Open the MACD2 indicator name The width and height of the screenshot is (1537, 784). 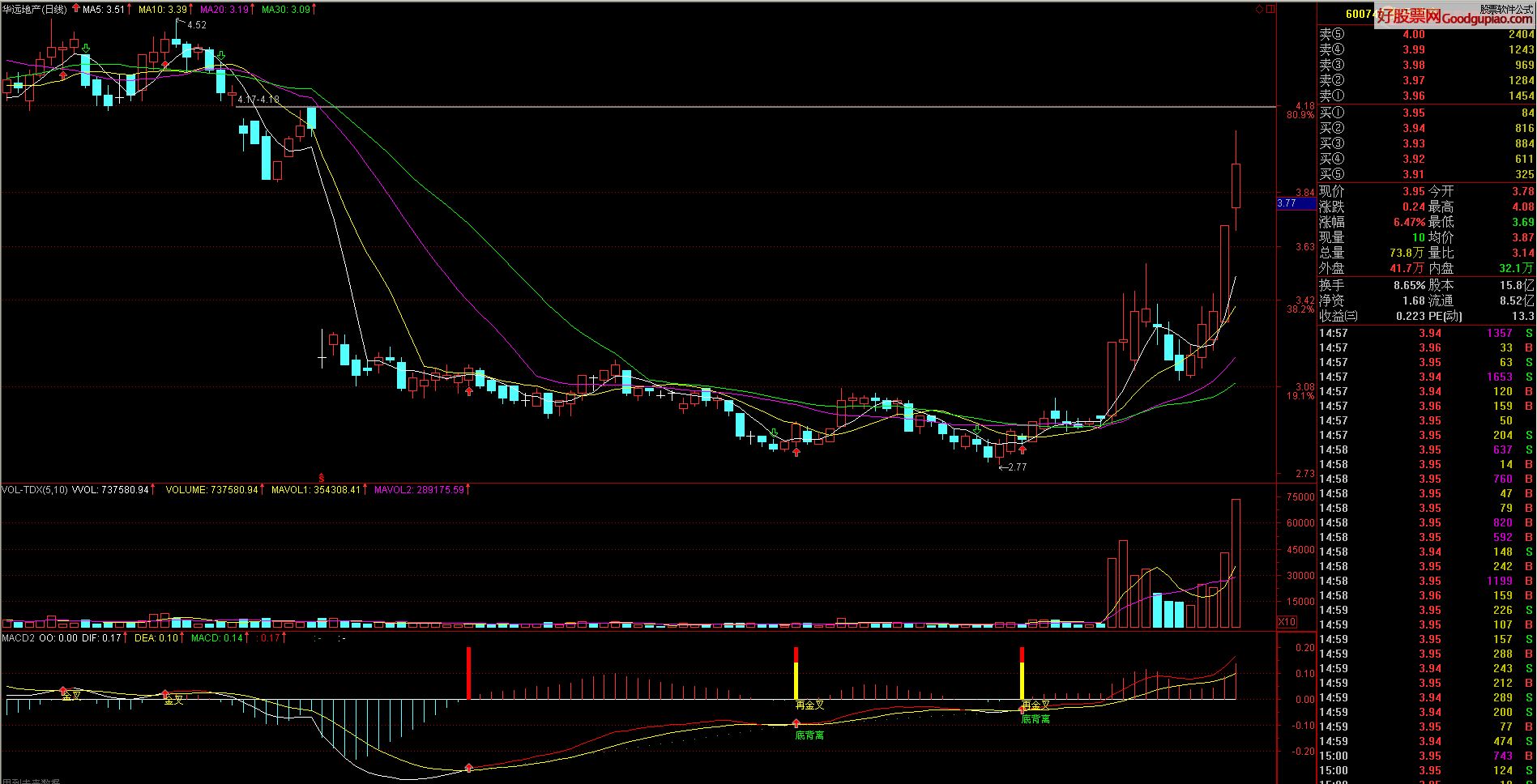[19, 638]
